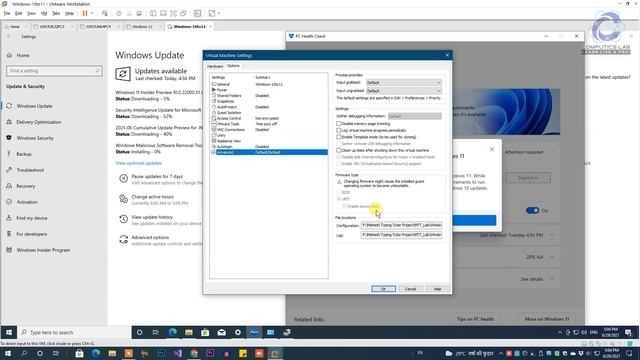Open the power options arrow beside the pause button
Screen dimensions: 640x360
click(x=92, y=13)
